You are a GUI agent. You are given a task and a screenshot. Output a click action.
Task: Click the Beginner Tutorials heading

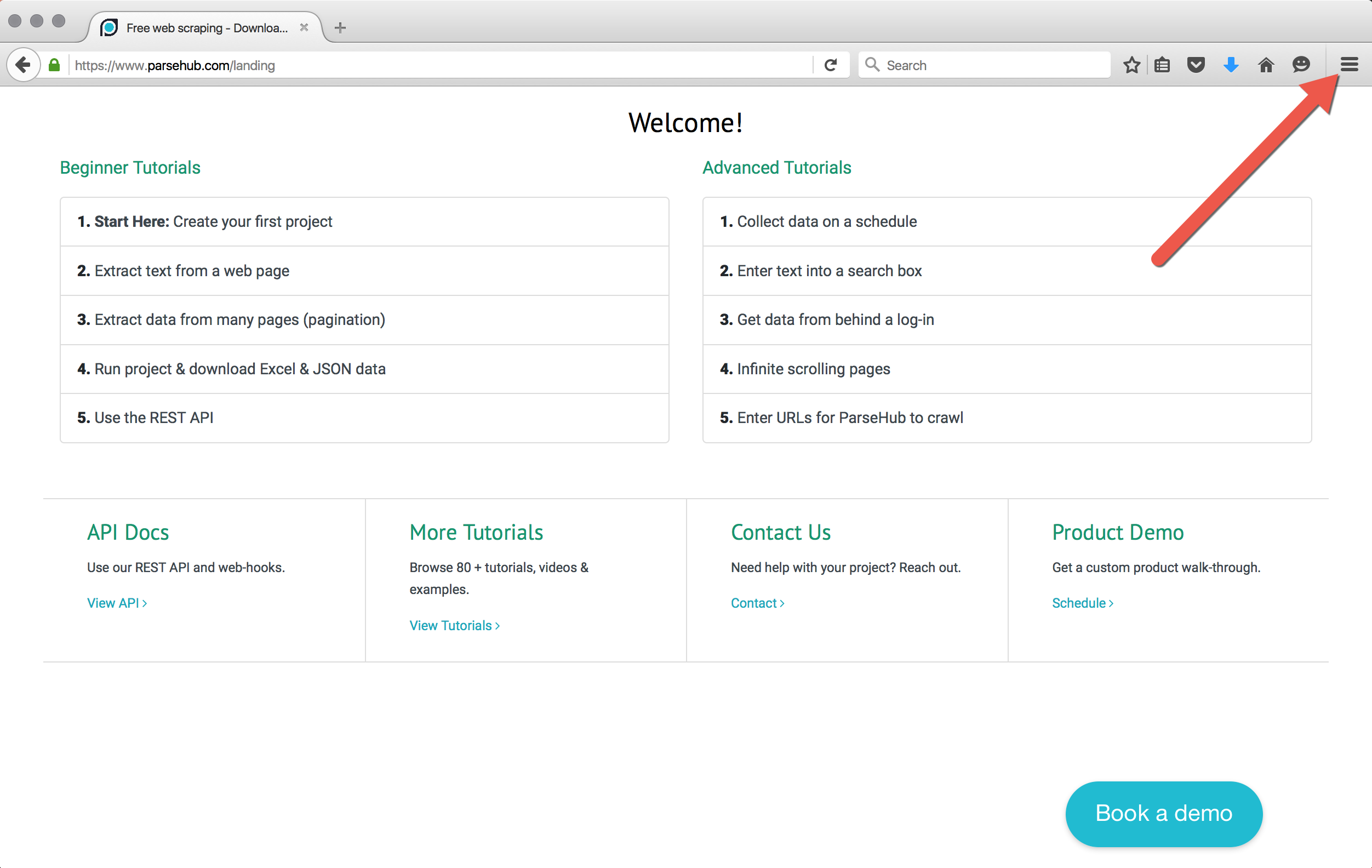point(130,168)
